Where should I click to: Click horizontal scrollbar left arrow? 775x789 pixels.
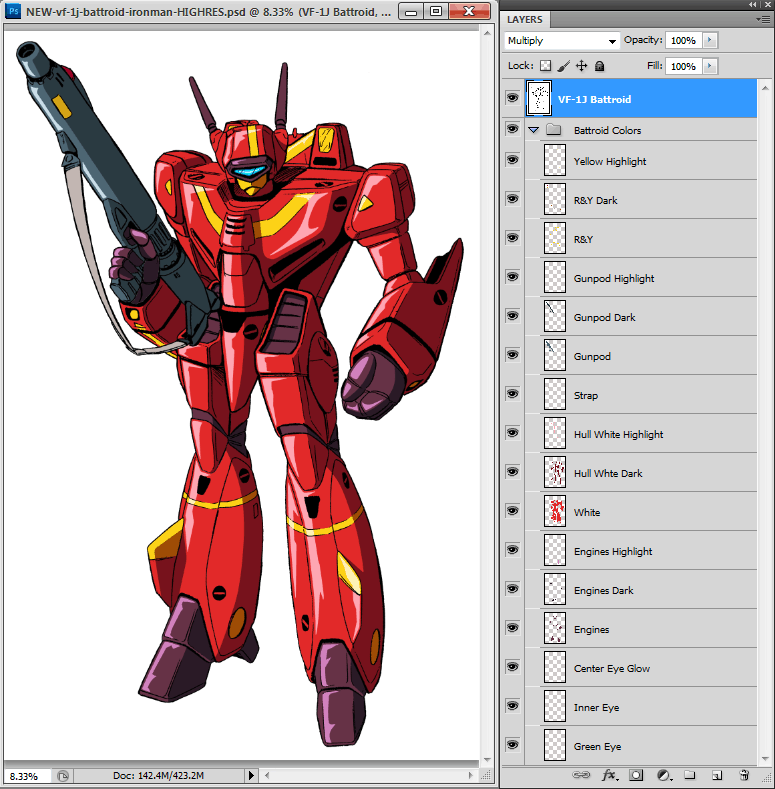tap(267, 775)
